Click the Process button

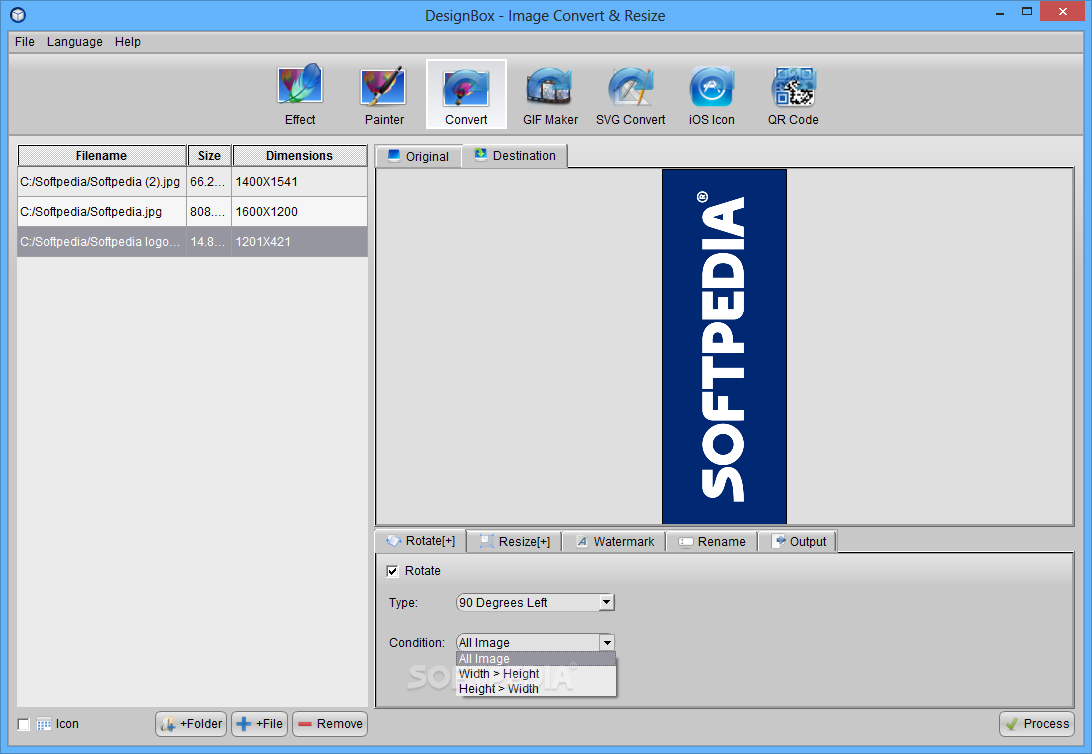coord(1037,724)
